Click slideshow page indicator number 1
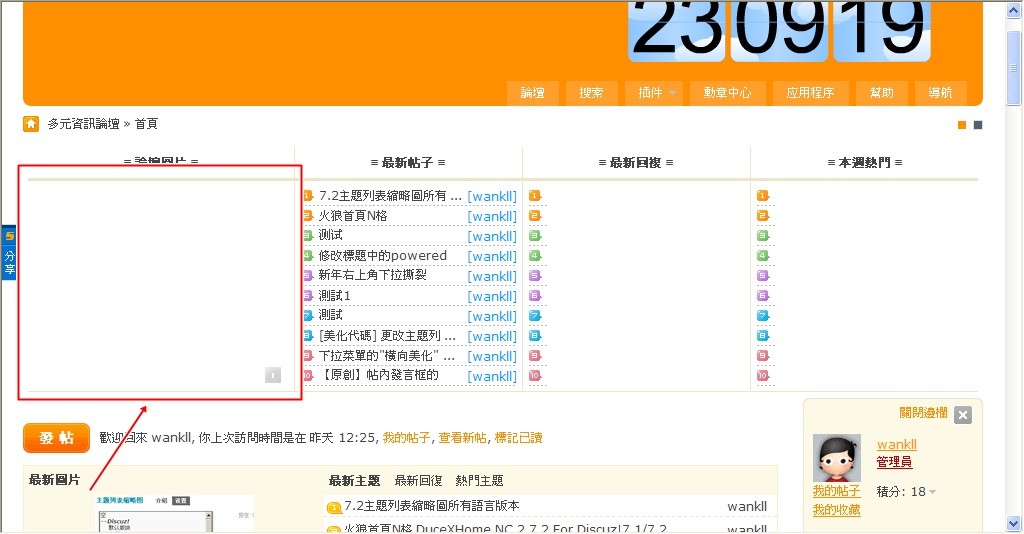This screenshot has width=1024, height=534. [x=273, y=375]
